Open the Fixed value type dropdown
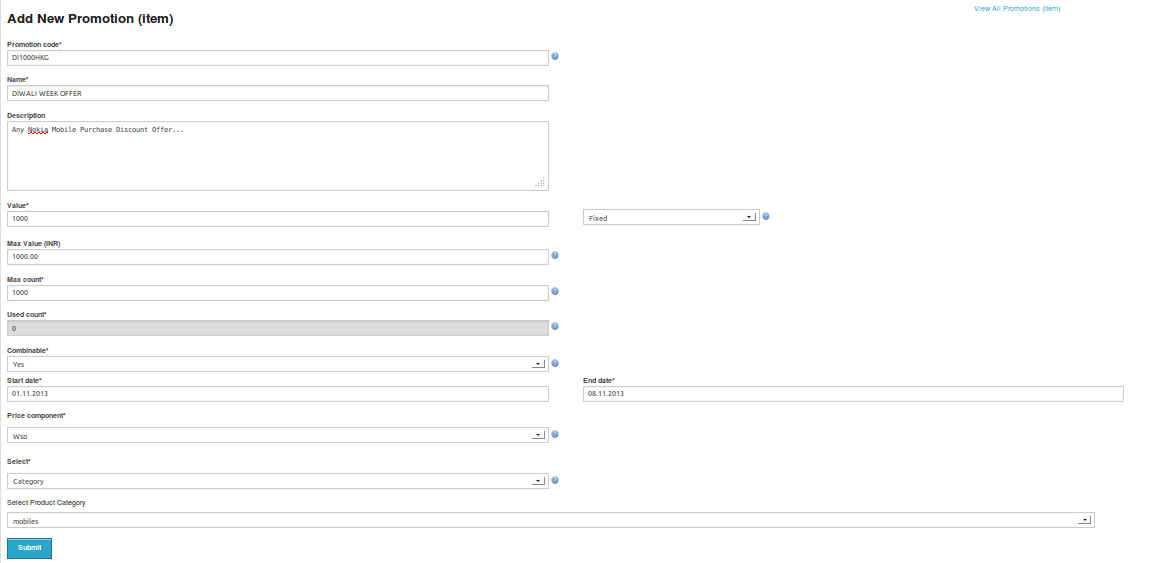Viewport: 1152px width, 563px height. coord(672,218)
